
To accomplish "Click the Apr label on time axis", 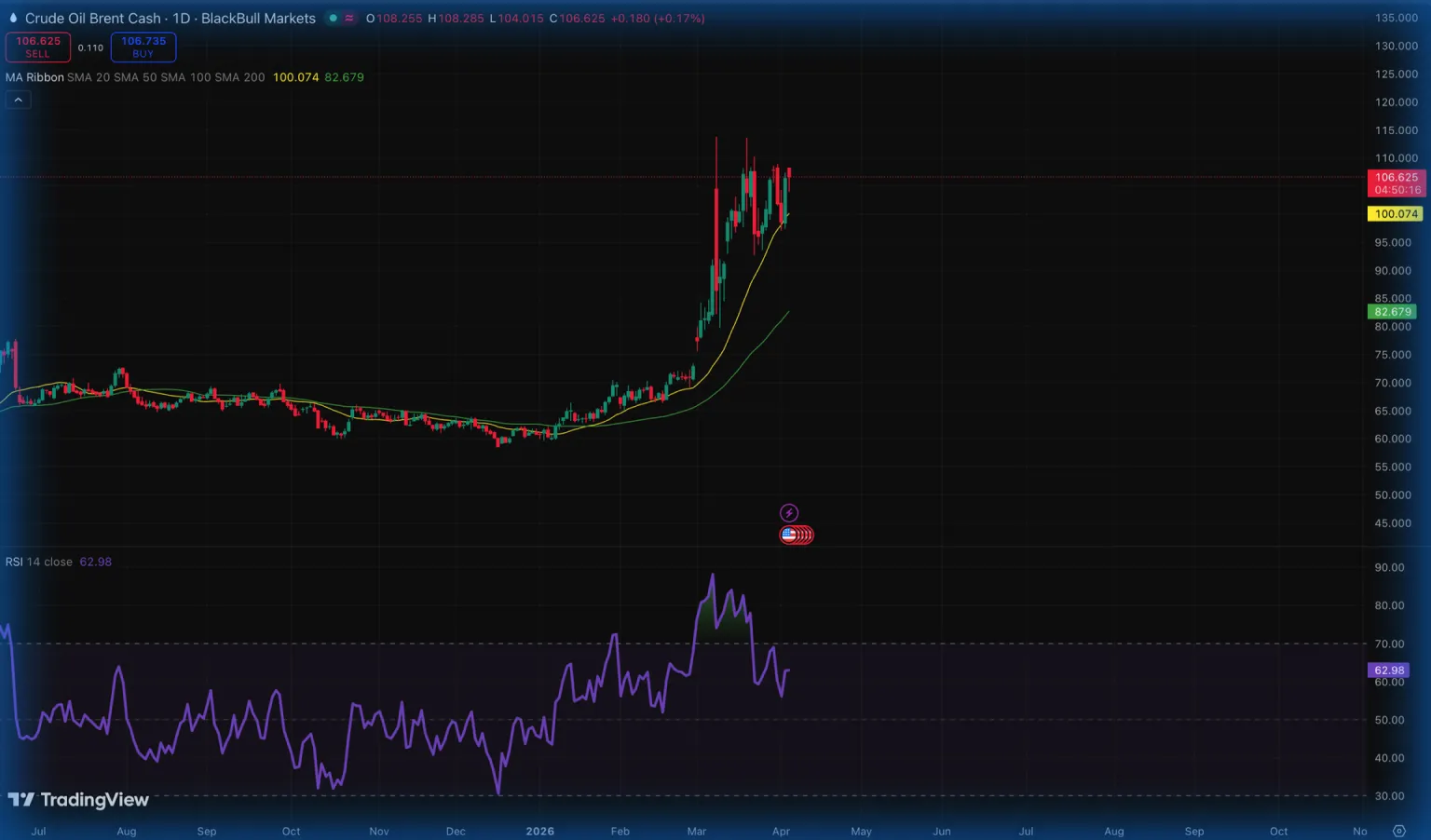I will click(x=781, y=831).
